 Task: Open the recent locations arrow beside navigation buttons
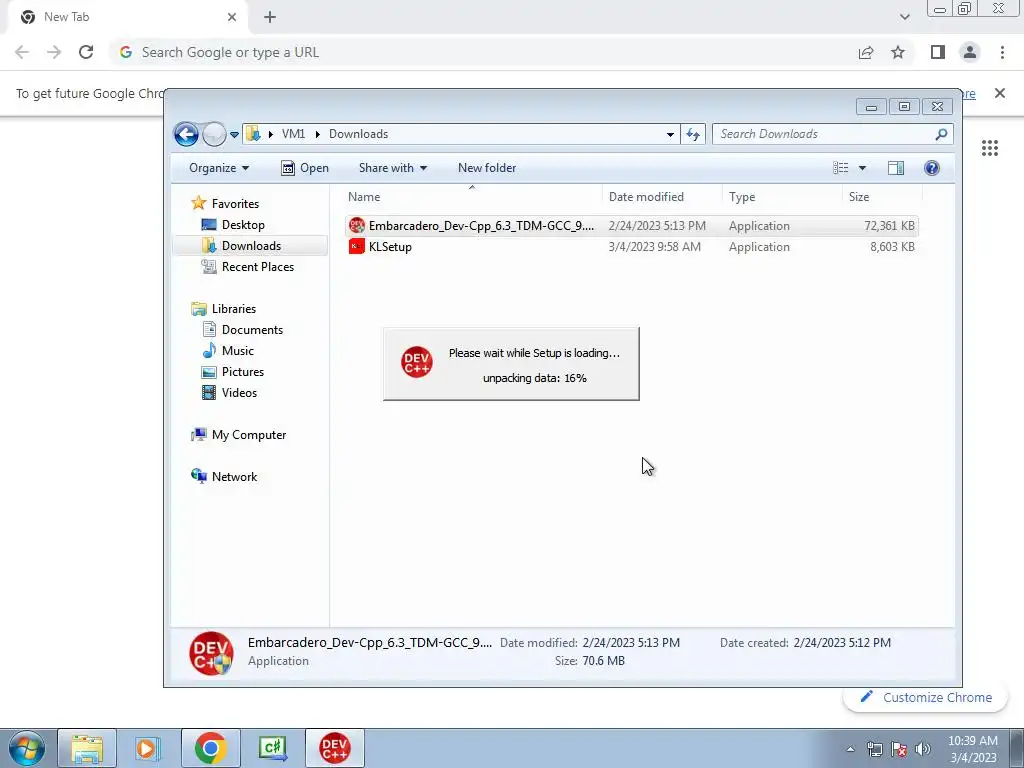(234, 135)
